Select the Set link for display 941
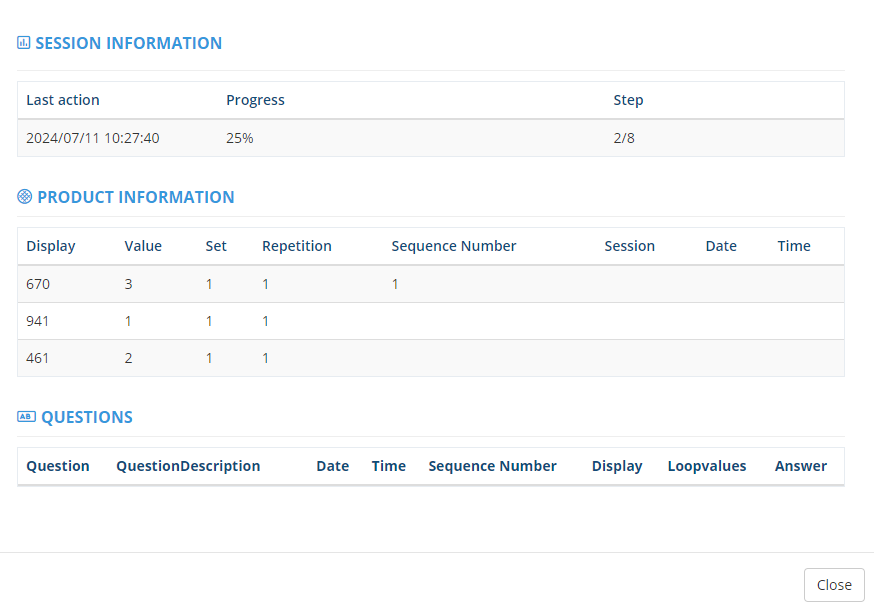 pyautogui.click(x=209, y=321)
